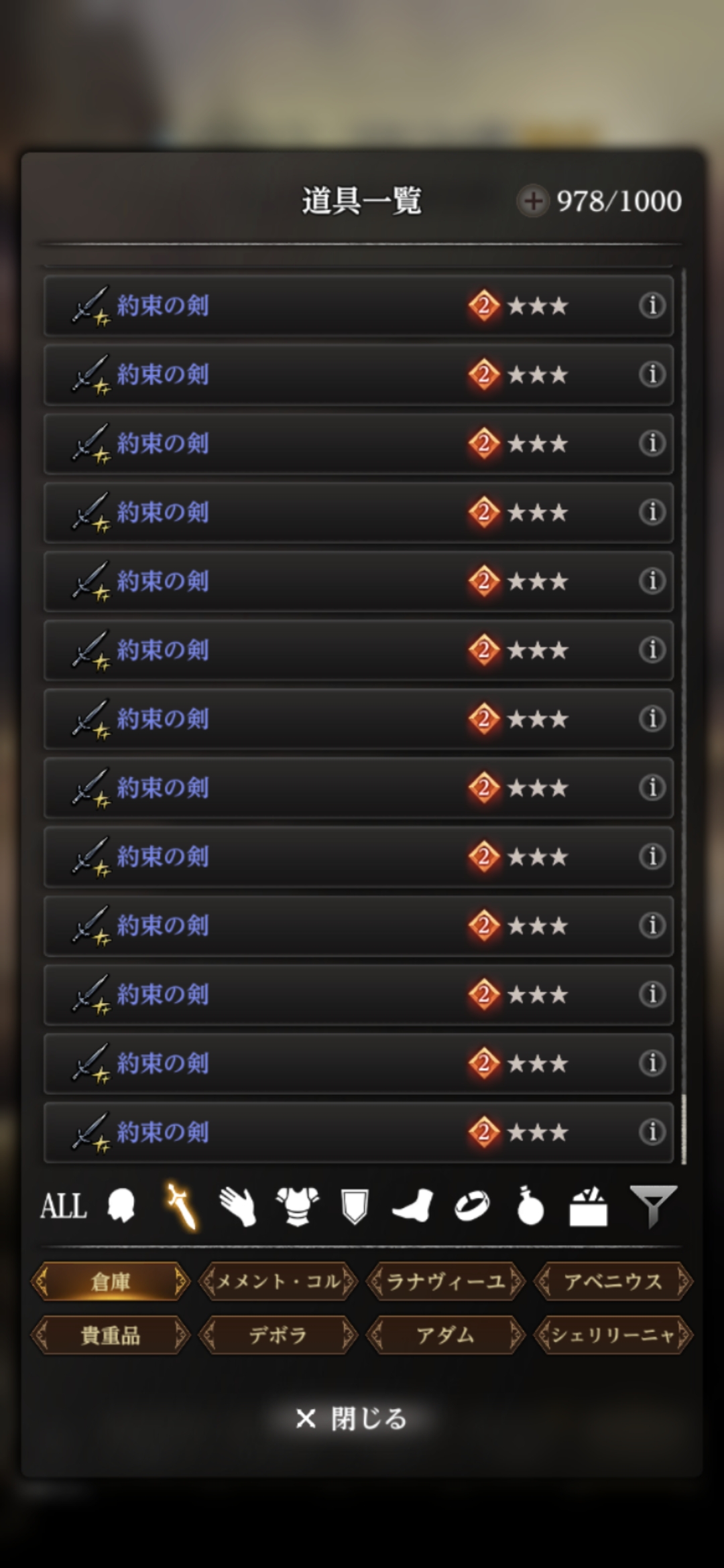The height and width of the screenshot is (1568, 724).
Task: Open シェリリーニャ character inventory
Action: [x=613, y=1335]
